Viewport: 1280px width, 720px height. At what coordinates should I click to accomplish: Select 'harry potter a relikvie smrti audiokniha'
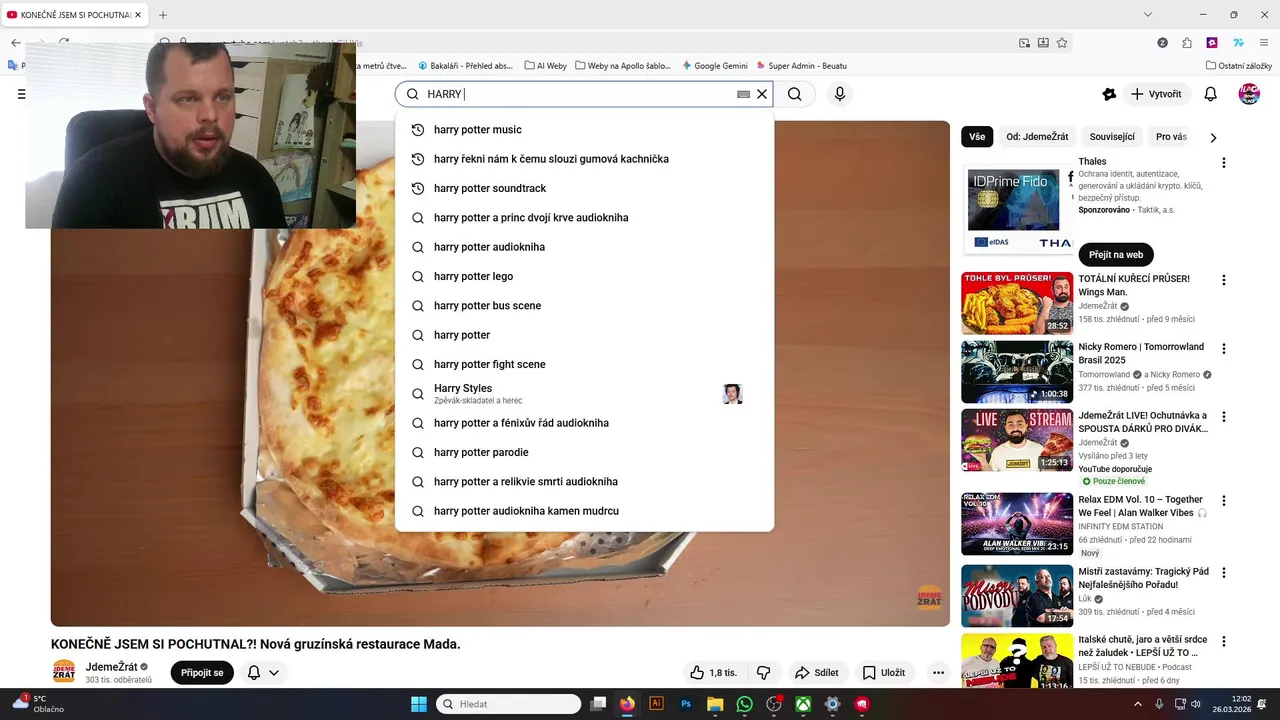[584, 482]
